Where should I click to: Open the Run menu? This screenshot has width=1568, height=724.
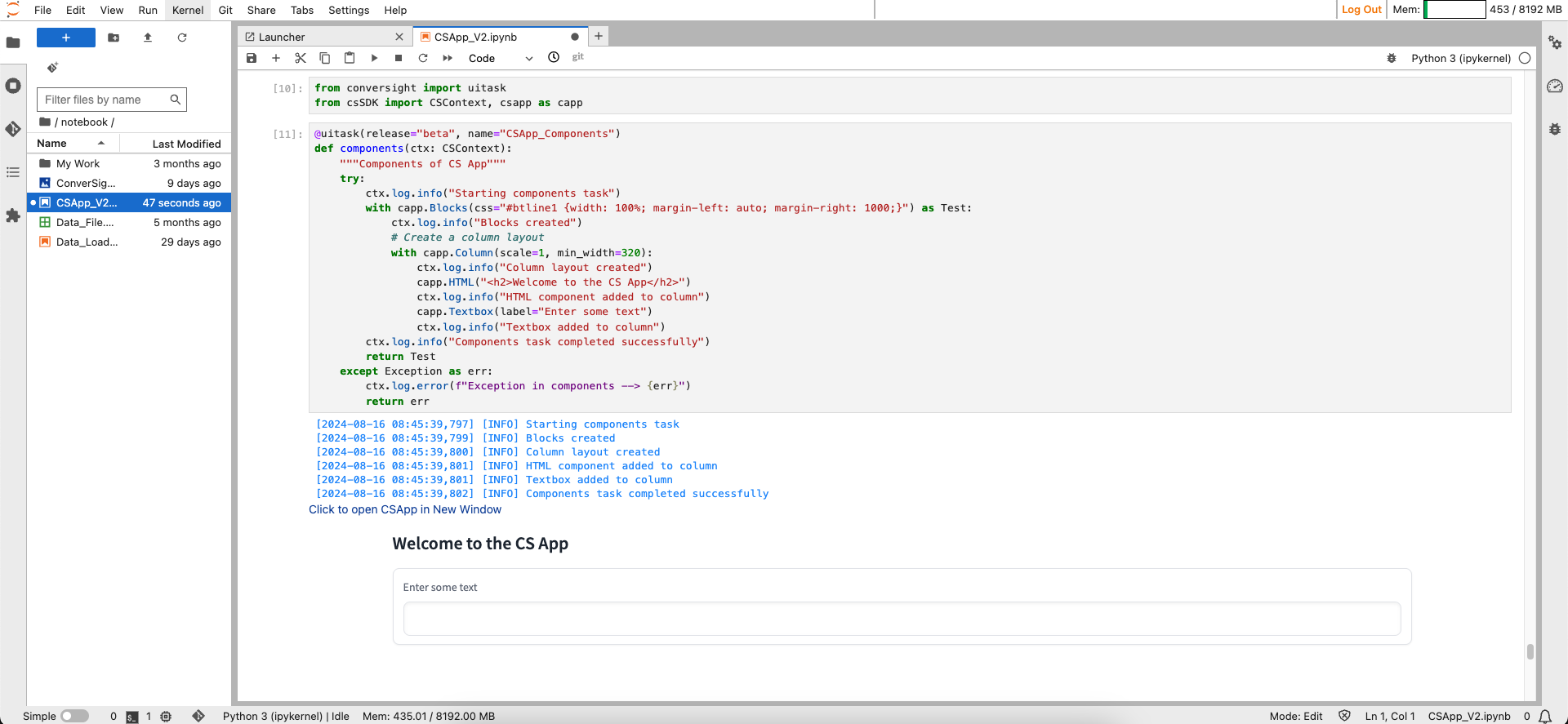pyautogui.click(x=148, y=10)
